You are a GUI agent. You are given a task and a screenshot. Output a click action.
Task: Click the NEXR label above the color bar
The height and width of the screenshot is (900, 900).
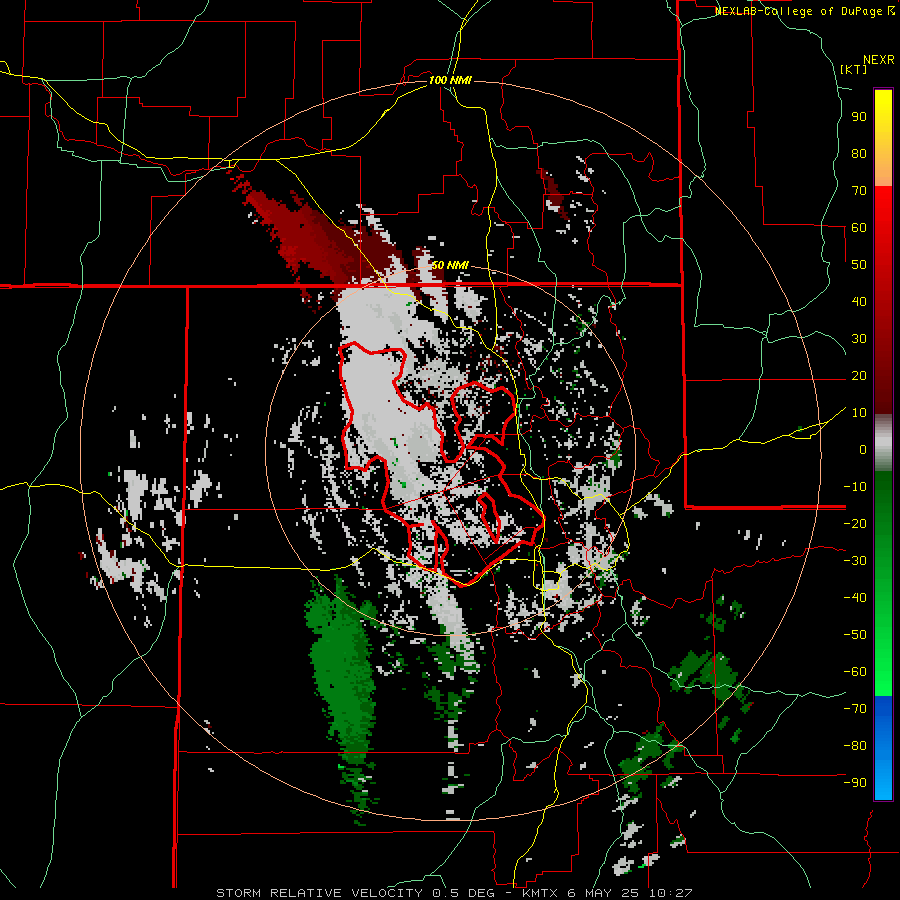pyautogui.click(x=879, y=60)
